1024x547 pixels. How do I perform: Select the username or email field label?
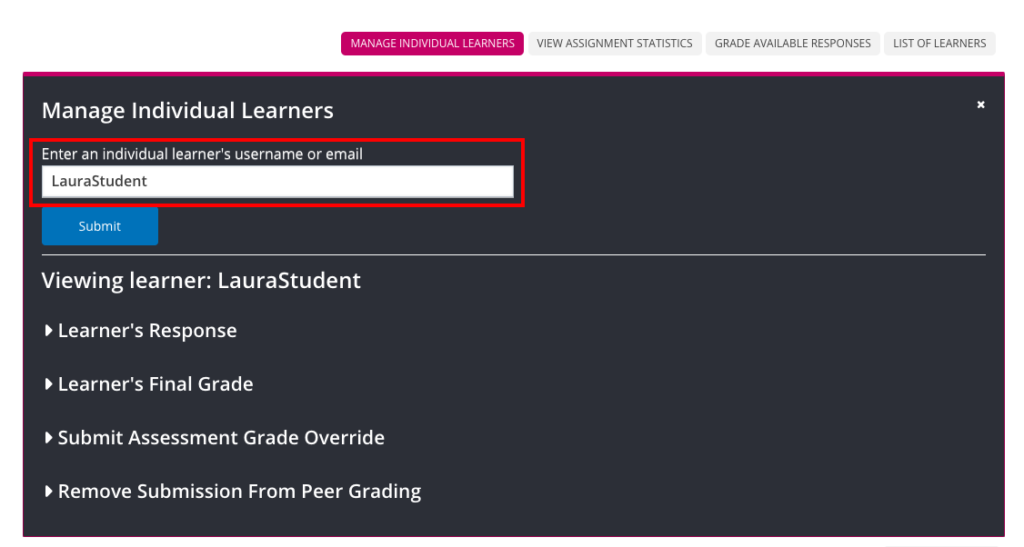coord(202,154)
